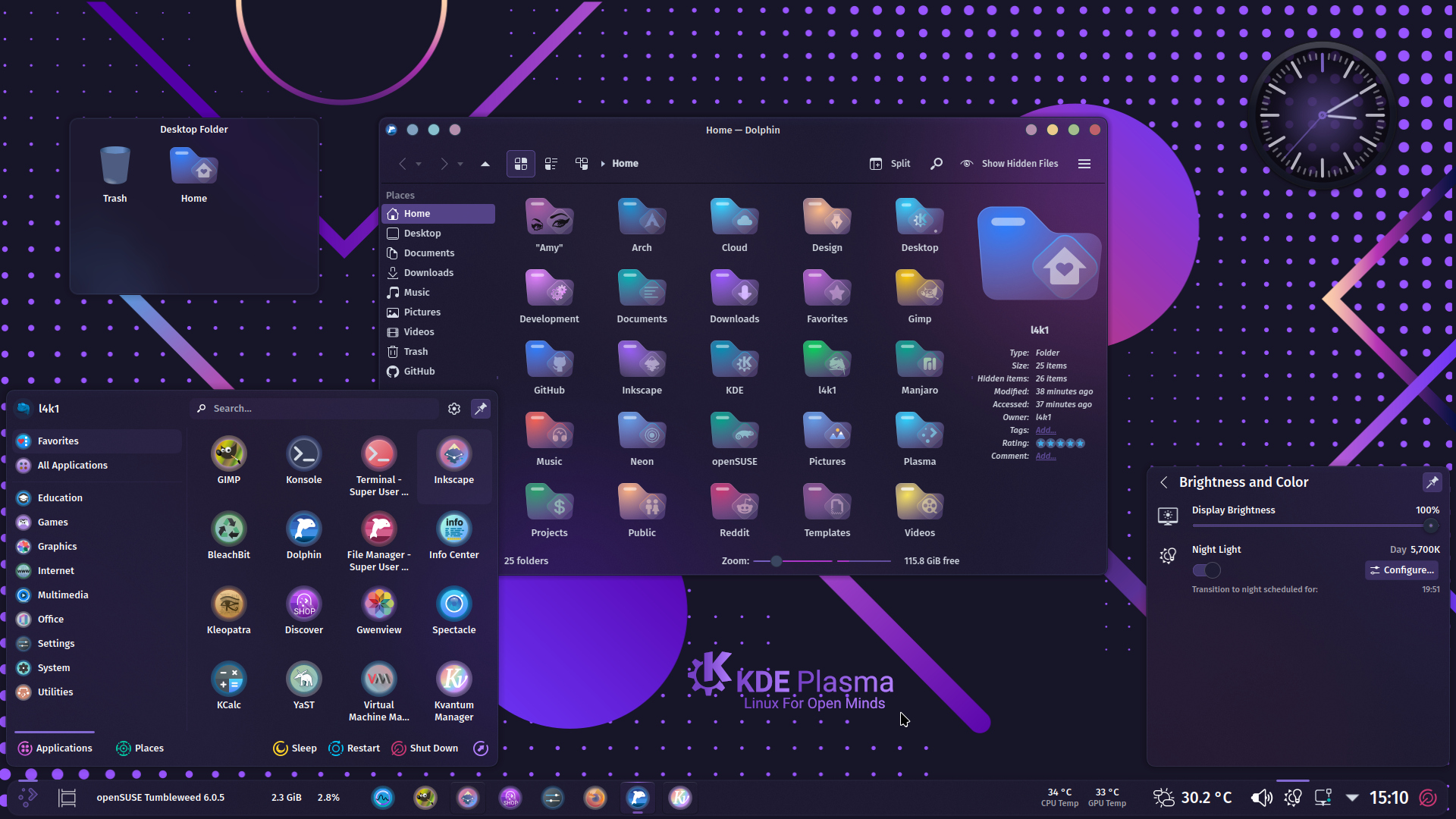1456x819 pixels.
Task: Toggle Show Hidden Files in Dolphin
Action: (x=1009, y=164)
